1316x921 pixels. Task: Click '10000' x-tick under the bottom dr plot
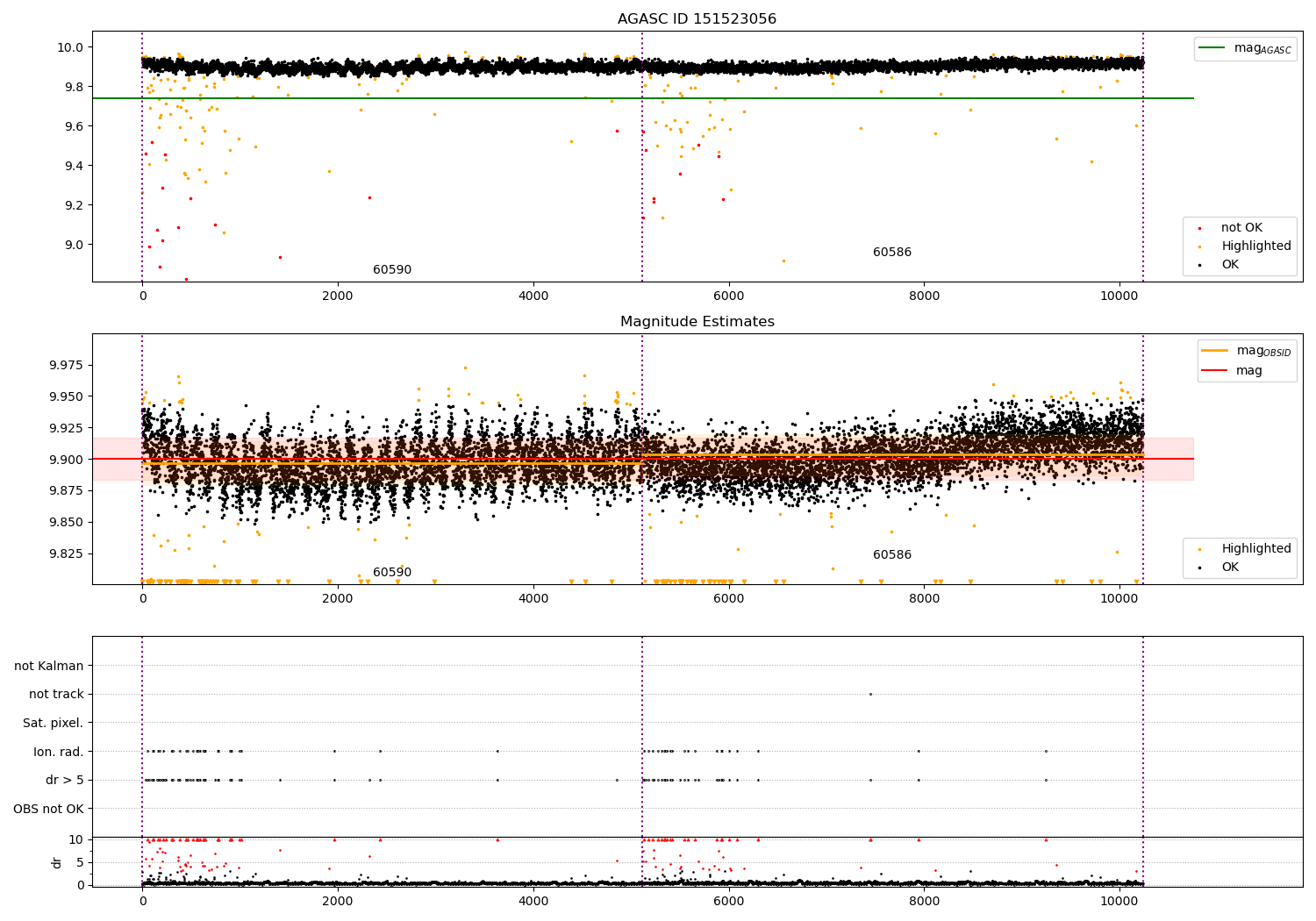click(1119, 901)
